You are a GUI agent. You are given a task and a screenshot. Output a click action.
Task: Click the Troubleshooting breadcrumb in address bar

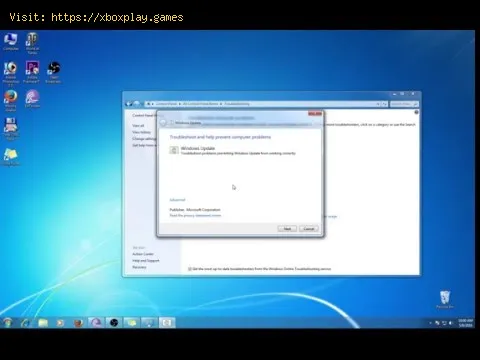point(237,104)
